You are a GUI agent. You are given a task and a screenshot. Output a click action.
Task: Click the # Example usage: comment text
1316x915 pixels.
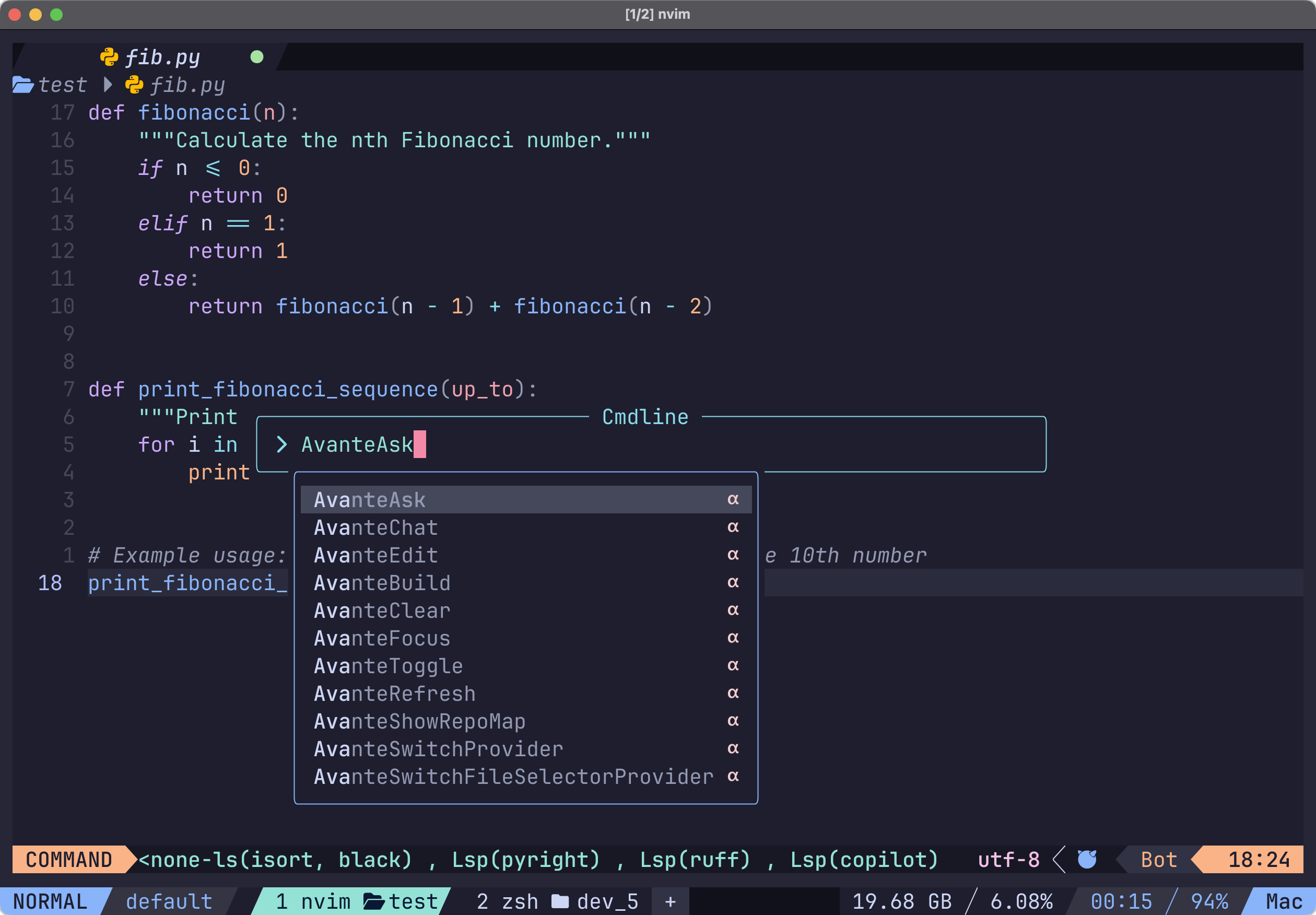click(187, 555)
